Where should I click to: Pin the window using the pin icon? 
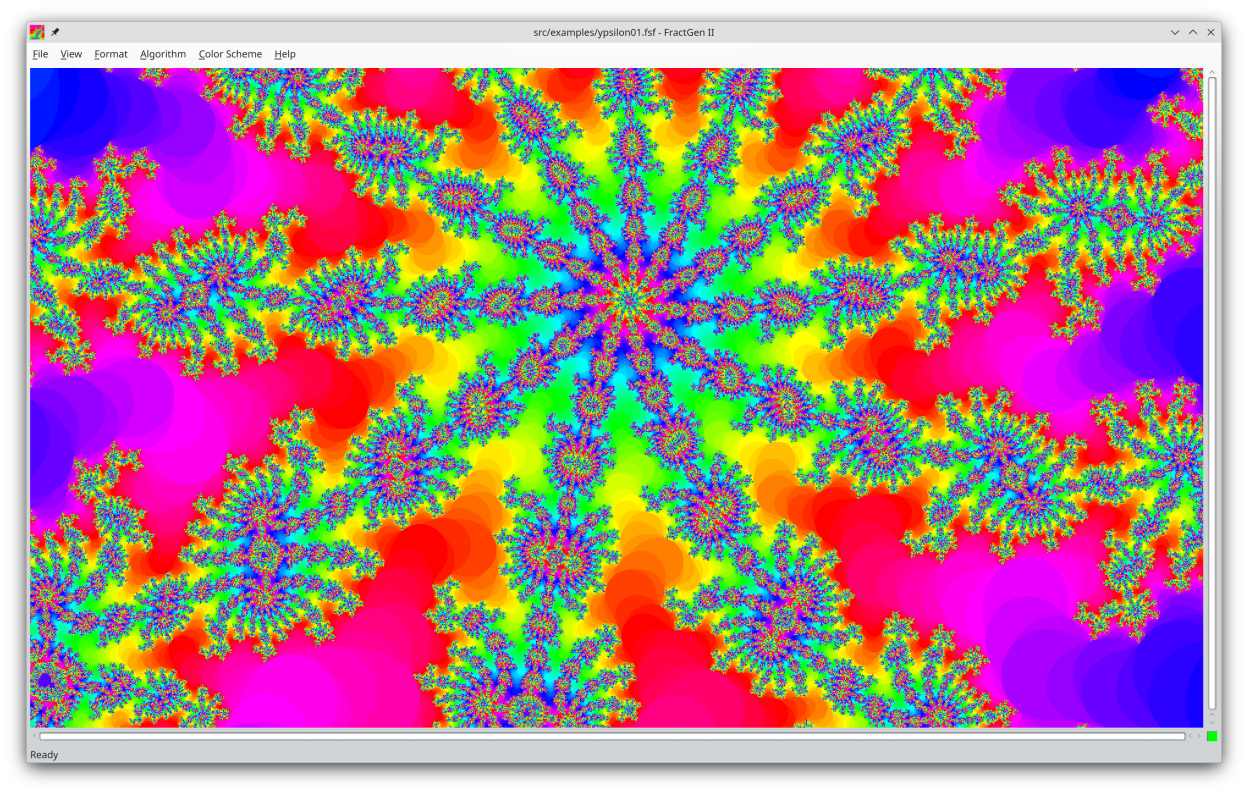[x=55, y=32]
